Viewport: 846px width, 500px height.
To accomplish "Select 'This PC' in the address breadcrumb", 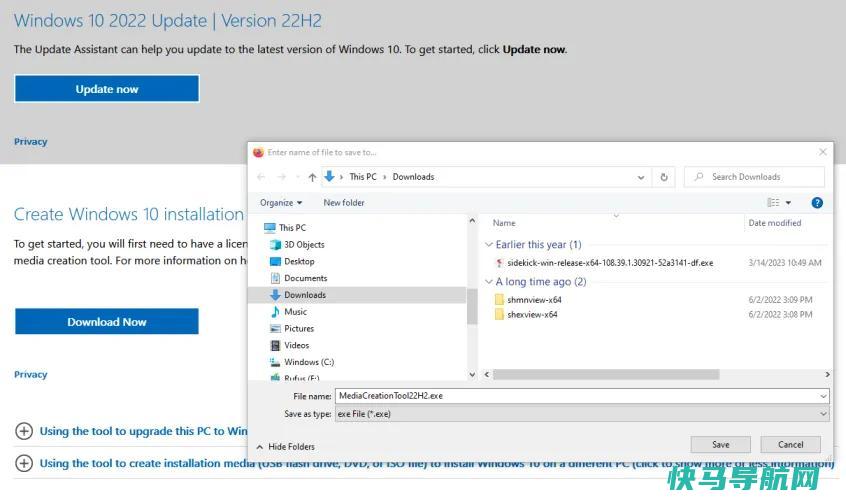I will point(363,177).
